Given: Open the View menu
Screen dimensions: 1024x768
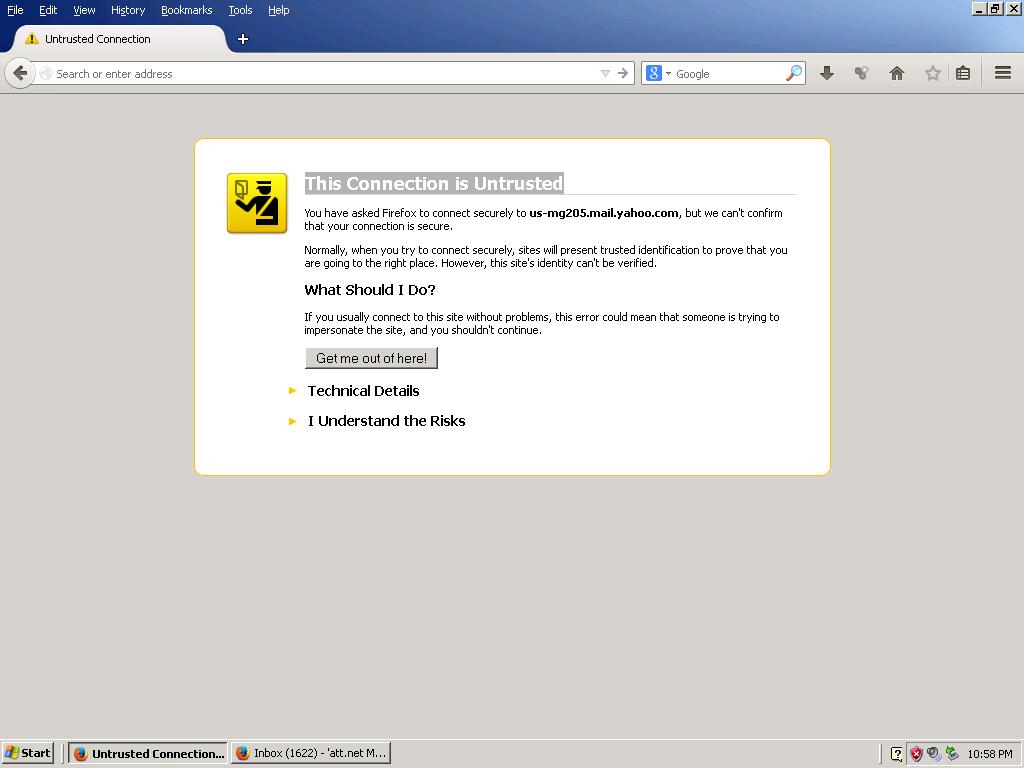Looking at the screenshot, I should (84, 10).
